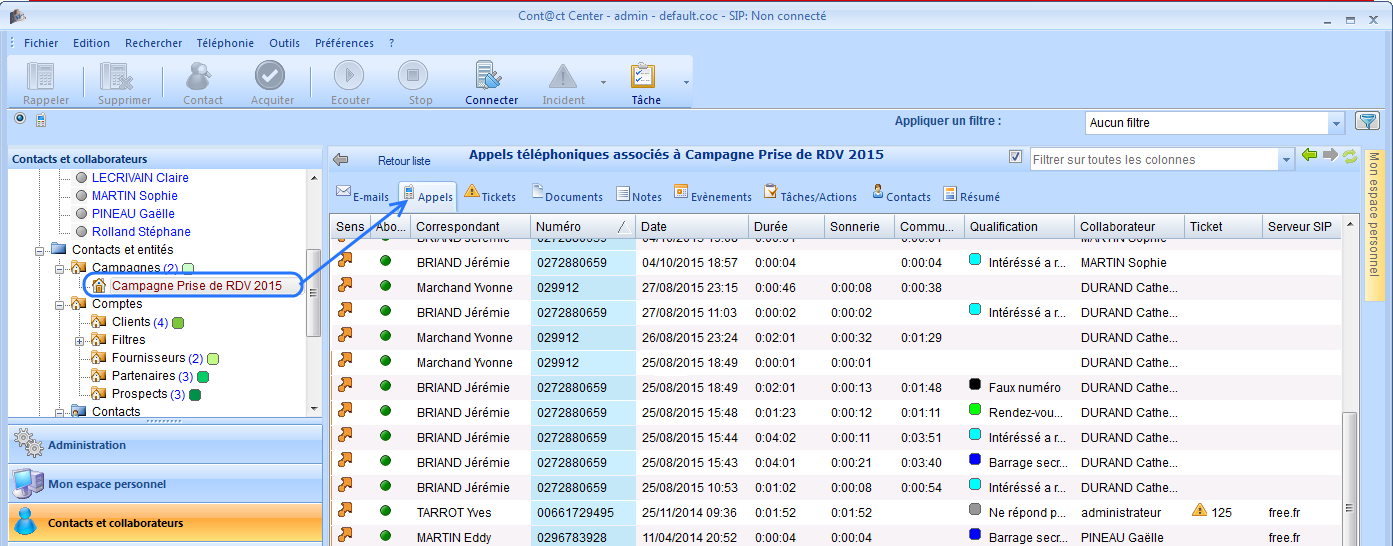Screen dimensions: 1393x546
Task: Select collaborator LECRIVAIN Claire
Action: point(140,177)
